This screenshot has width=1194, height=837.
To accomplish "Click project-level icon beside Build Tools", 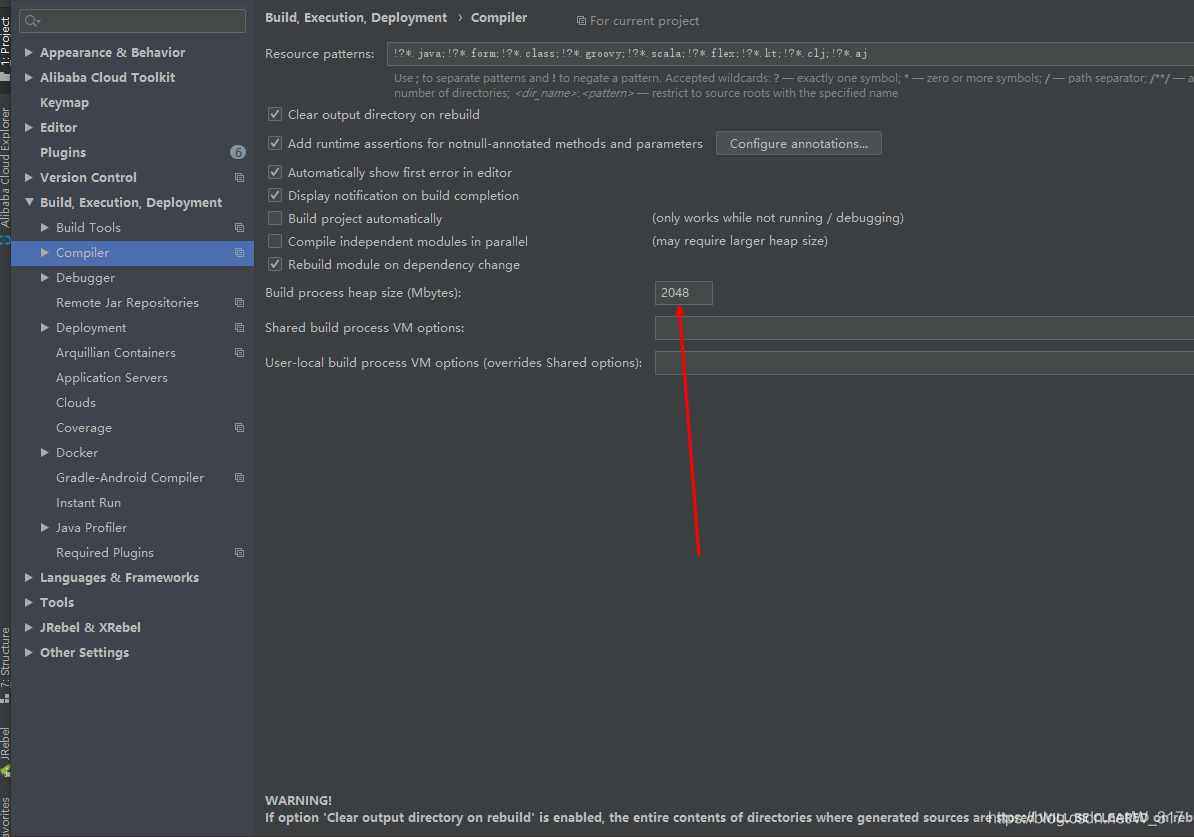I will (x=239, y=228).
